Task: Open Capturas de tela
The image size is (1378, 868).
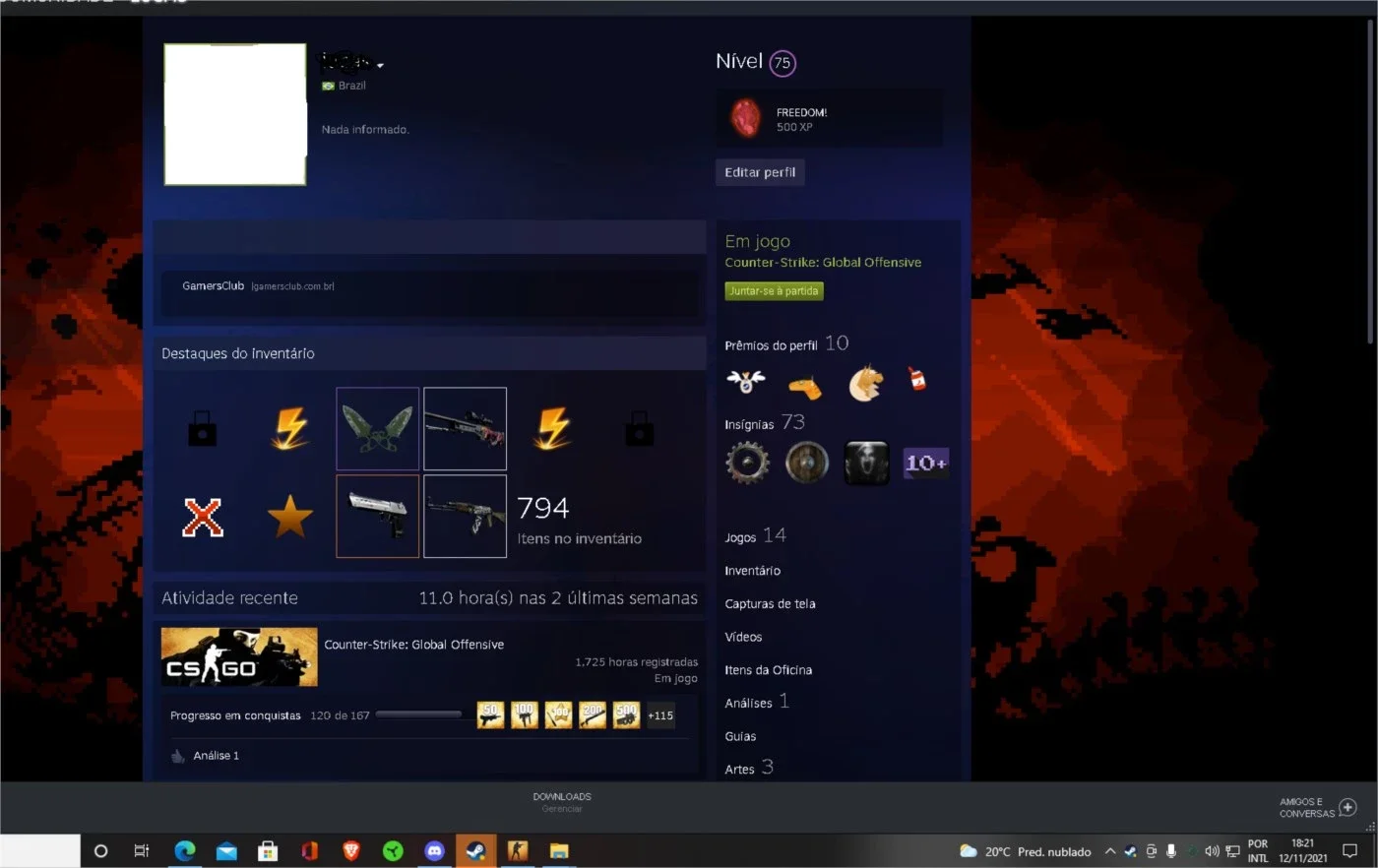Action: tap(771, 604)
